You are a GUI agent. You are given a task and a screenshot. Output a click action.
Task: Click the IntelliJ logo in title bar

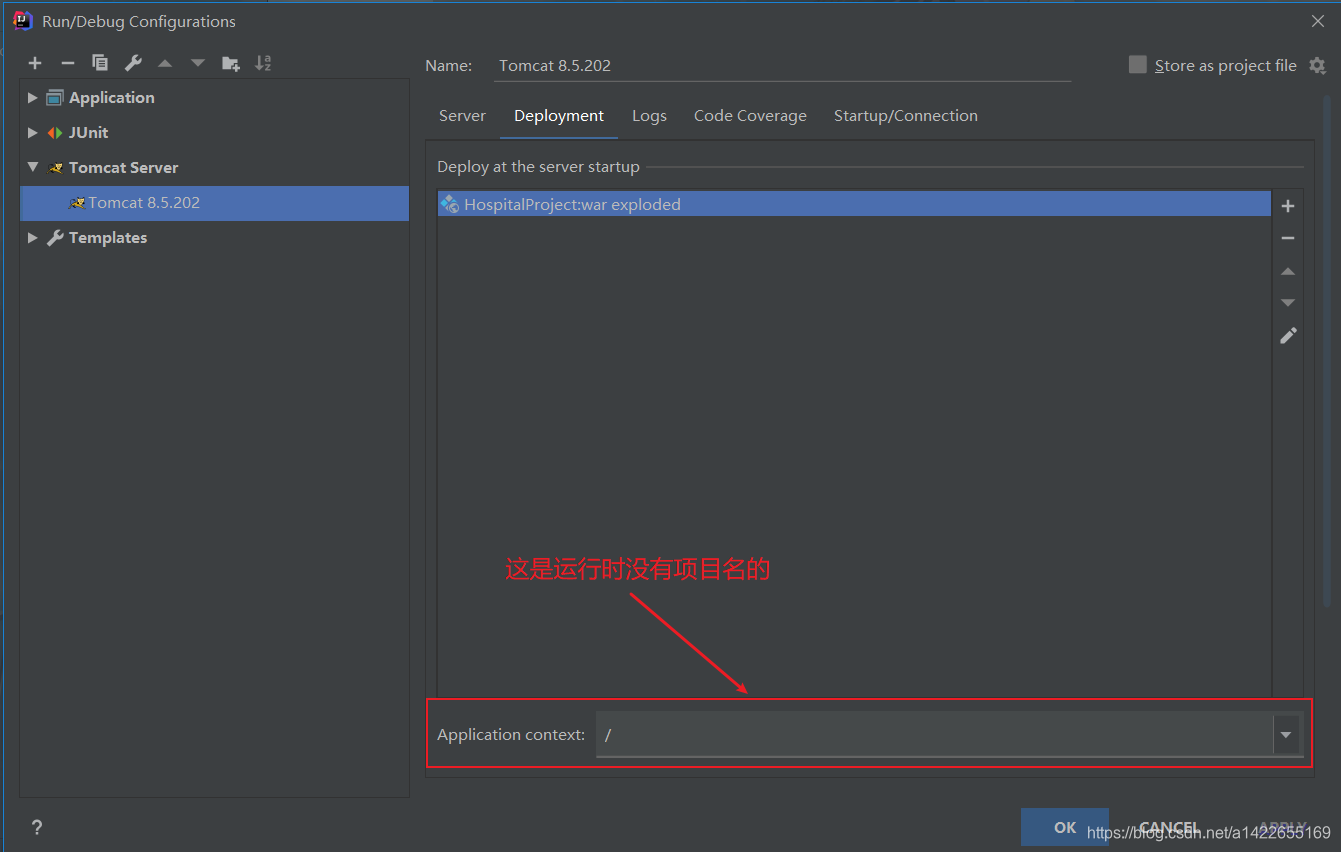tap(23, 21)
